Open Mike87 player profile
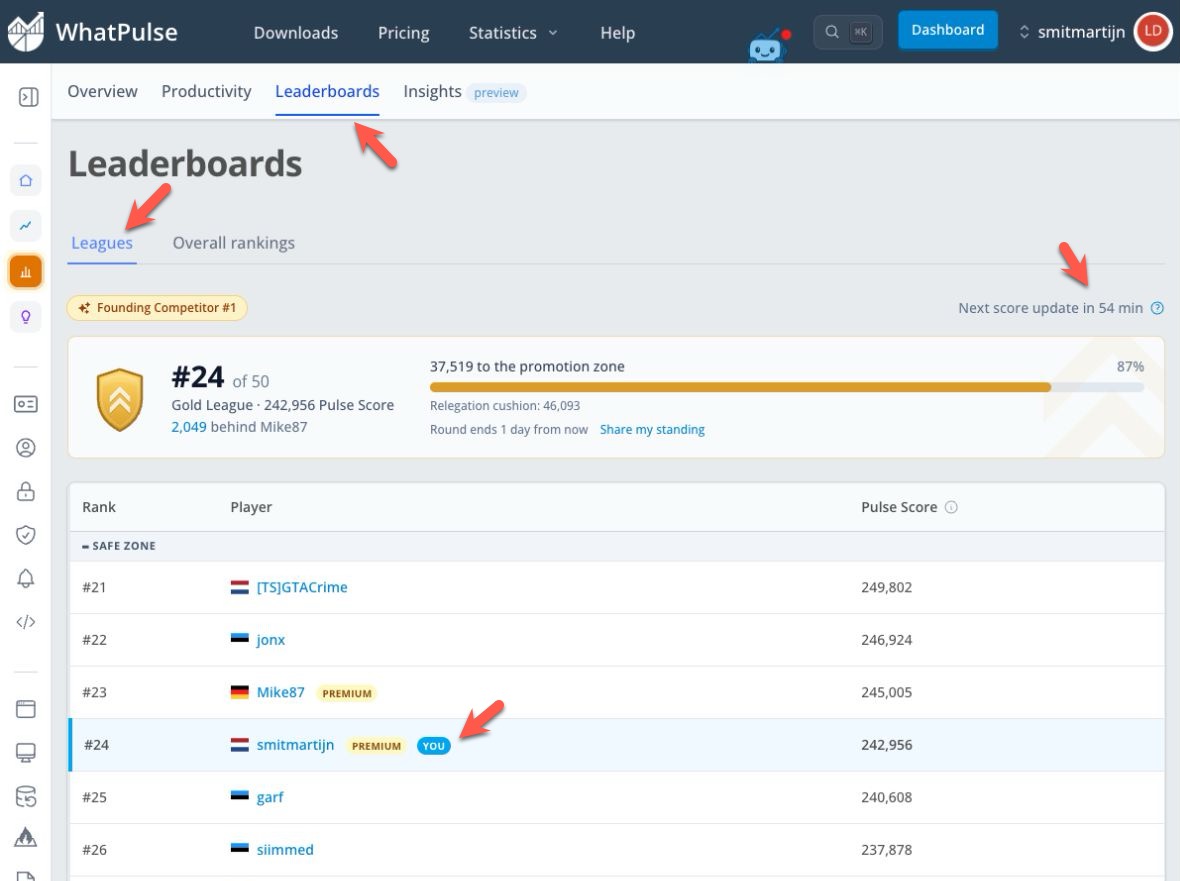The height and width of the screenshot is (881, 1180). pyautogui.click(x=280, y=692)
